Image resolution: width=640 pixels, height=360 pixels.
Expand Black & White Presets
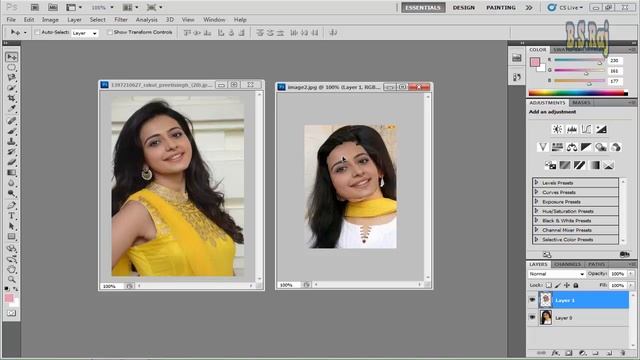tap(536, 220)
